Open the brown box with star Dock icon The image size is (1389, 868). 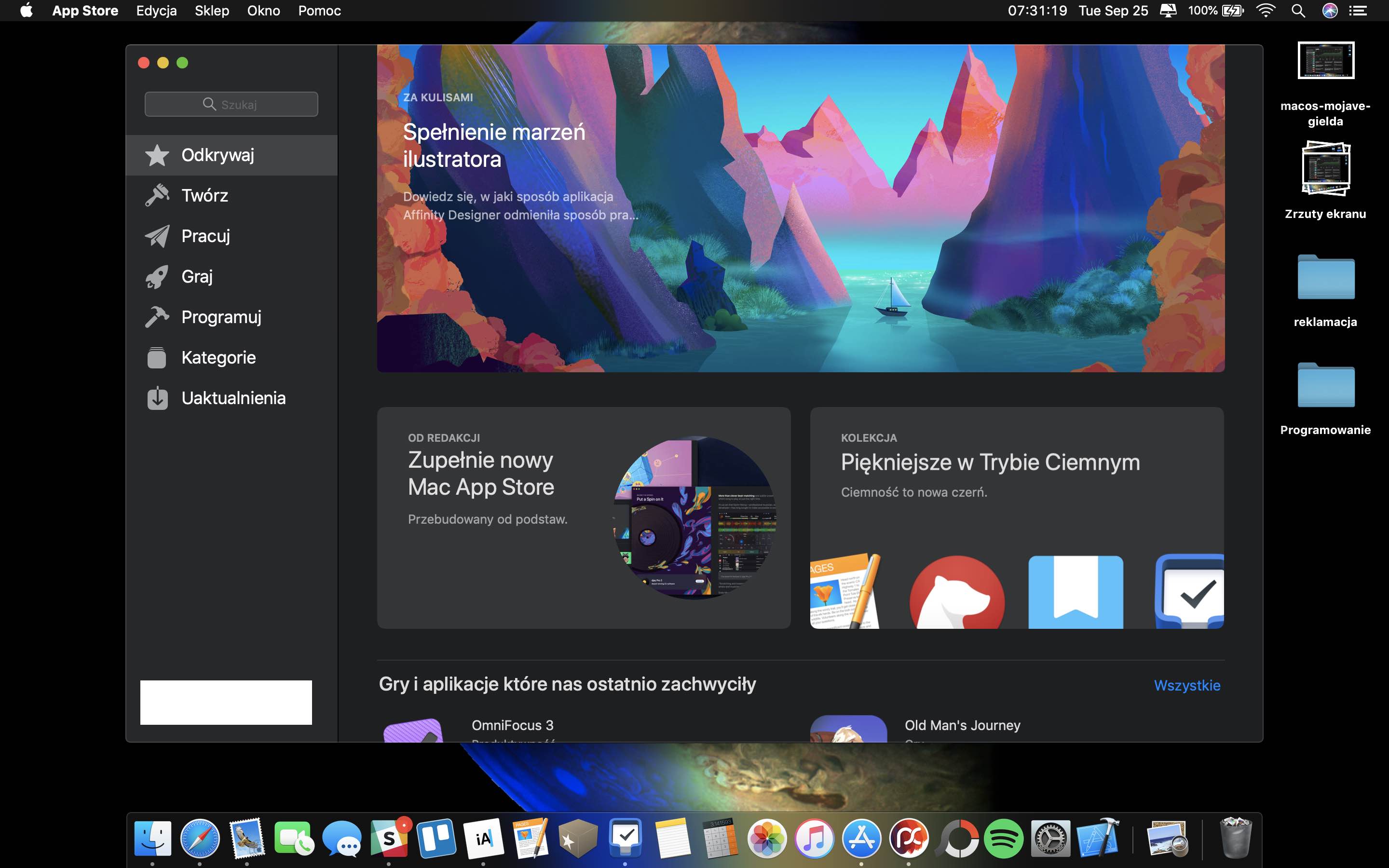pyautogui.click(x=578, y=839)
